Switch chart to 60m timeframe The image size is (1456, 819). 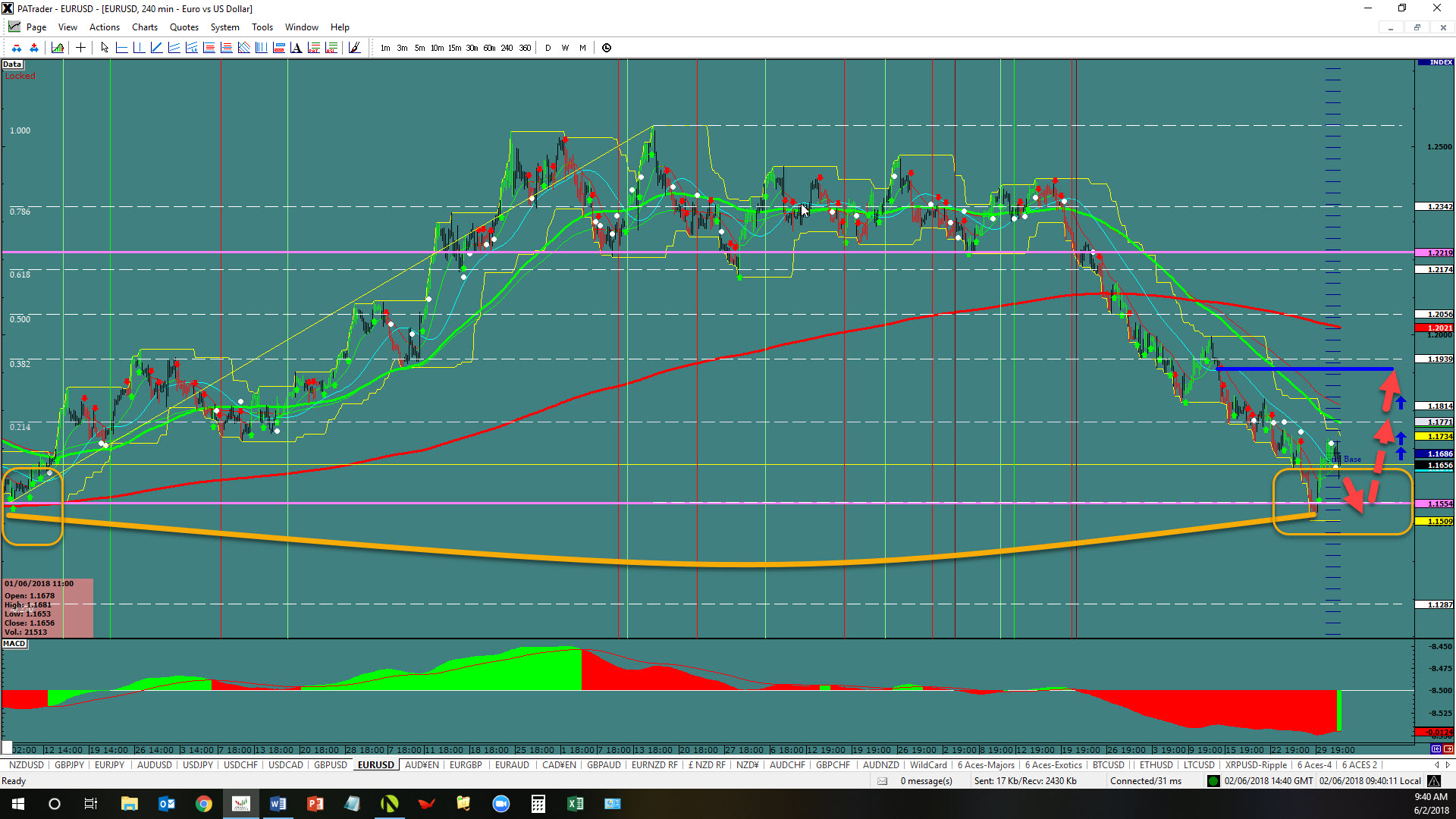(489, 48)
